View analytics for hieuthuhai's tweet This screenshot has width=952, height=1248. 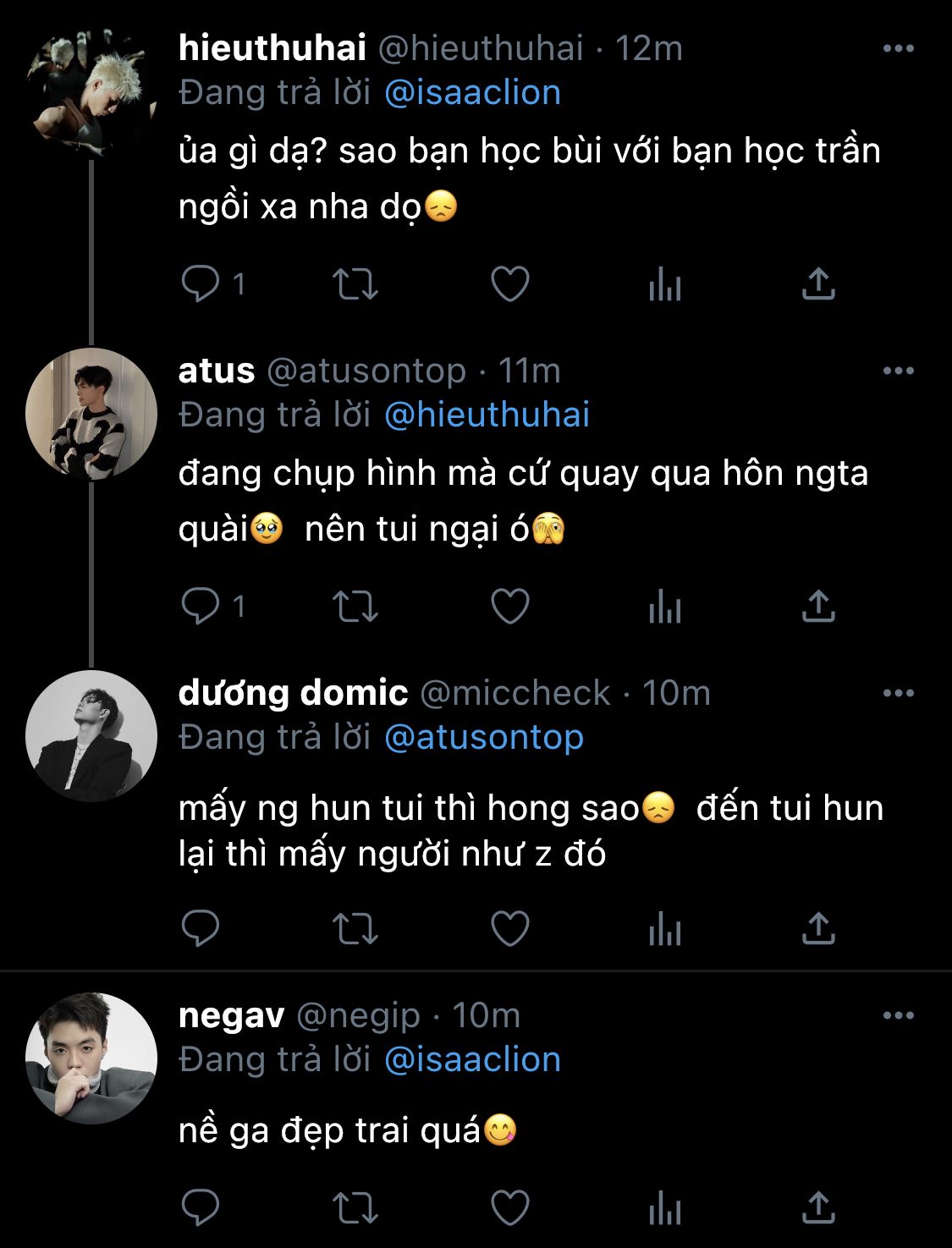(664, 284)
